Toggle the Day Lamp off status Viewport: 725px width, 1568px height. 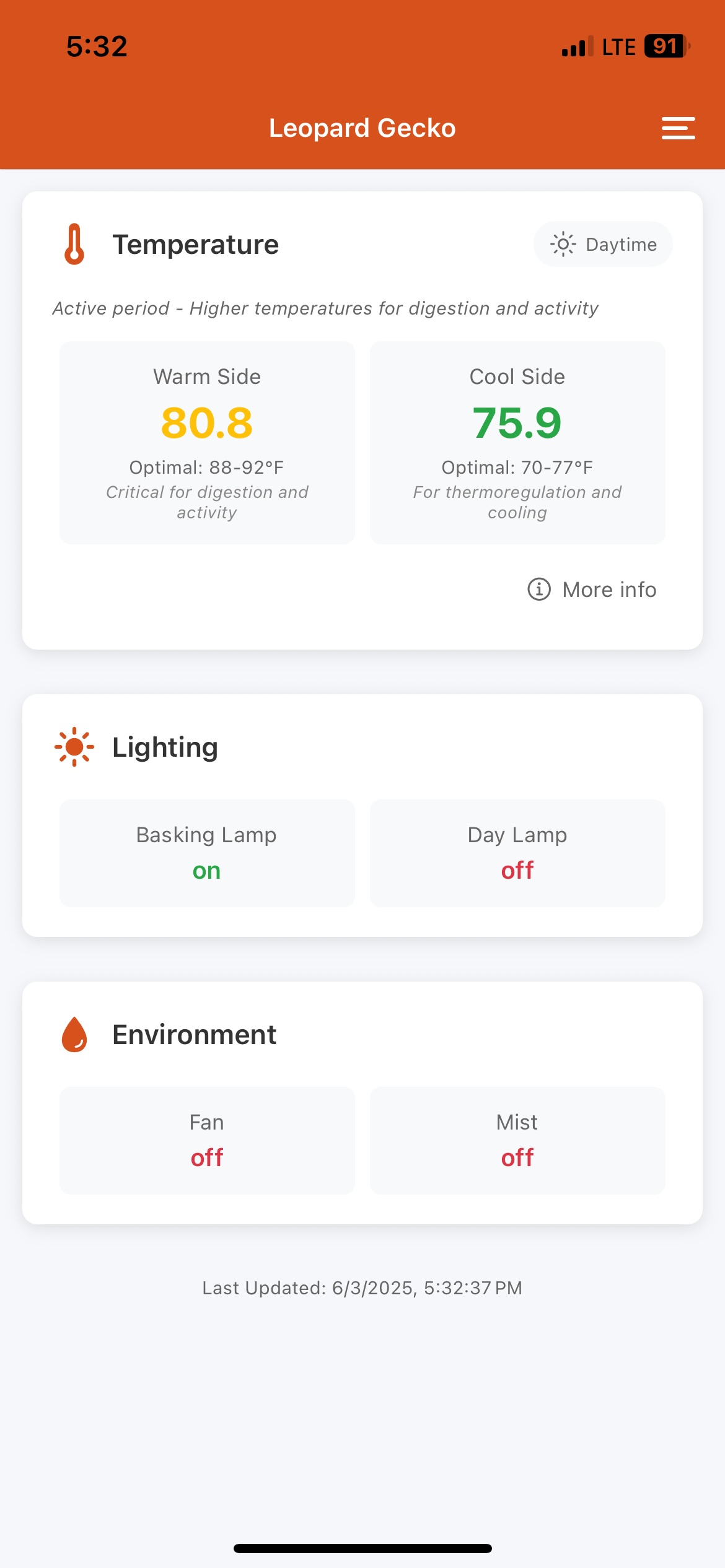(x=517, y=871)
